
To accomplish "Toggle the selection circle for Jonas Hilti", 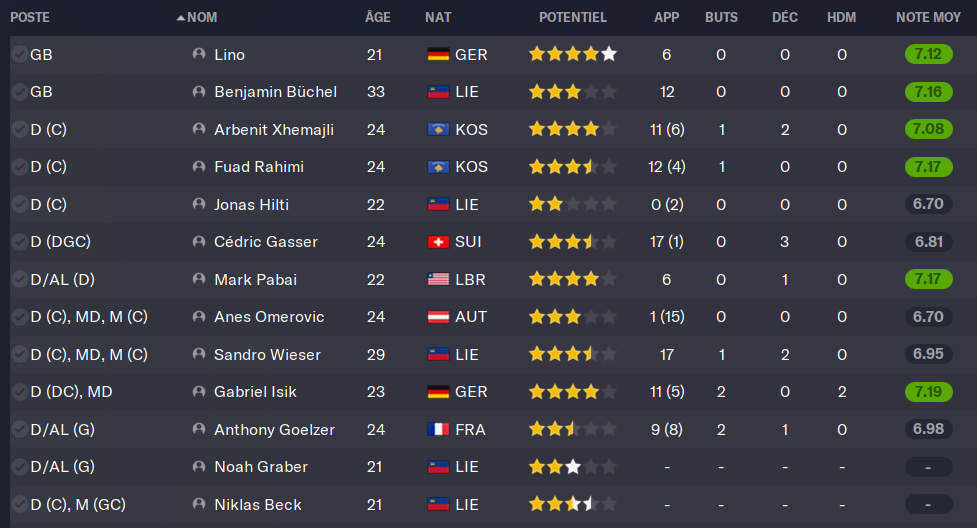I will [x=19, y=204].
